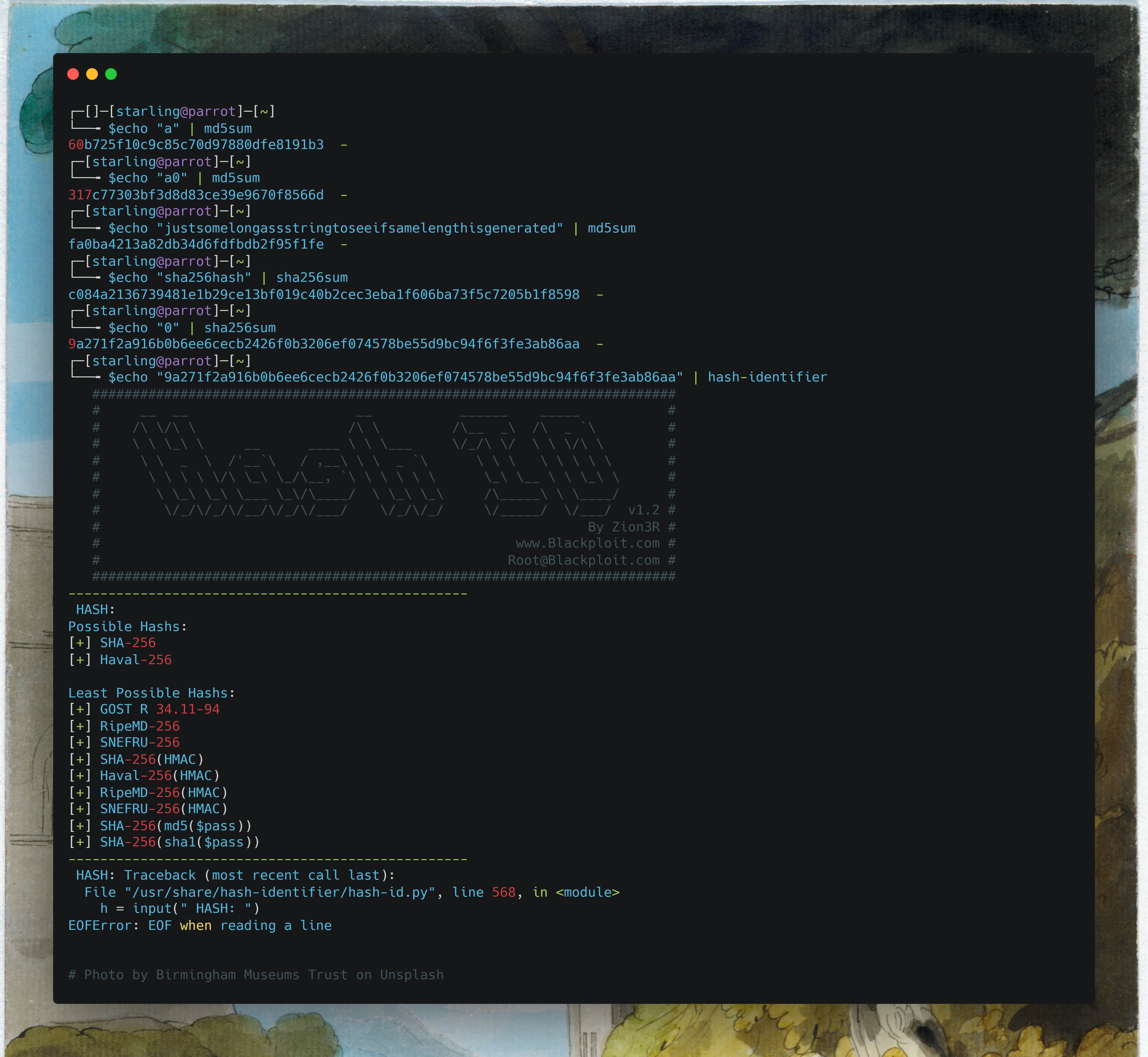The image size is (1148, 1057).
Task: Click the hash-id.py file path in traceback
Action: pos(280,893)
